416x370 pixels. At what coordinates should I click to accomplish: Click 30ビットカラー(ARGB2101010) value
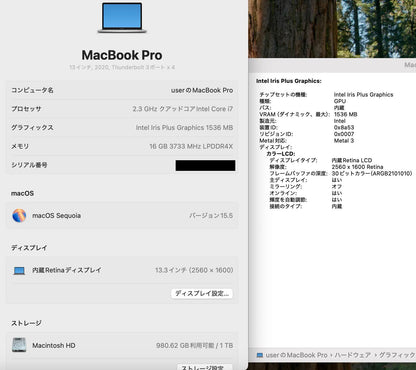coord(372,173)
